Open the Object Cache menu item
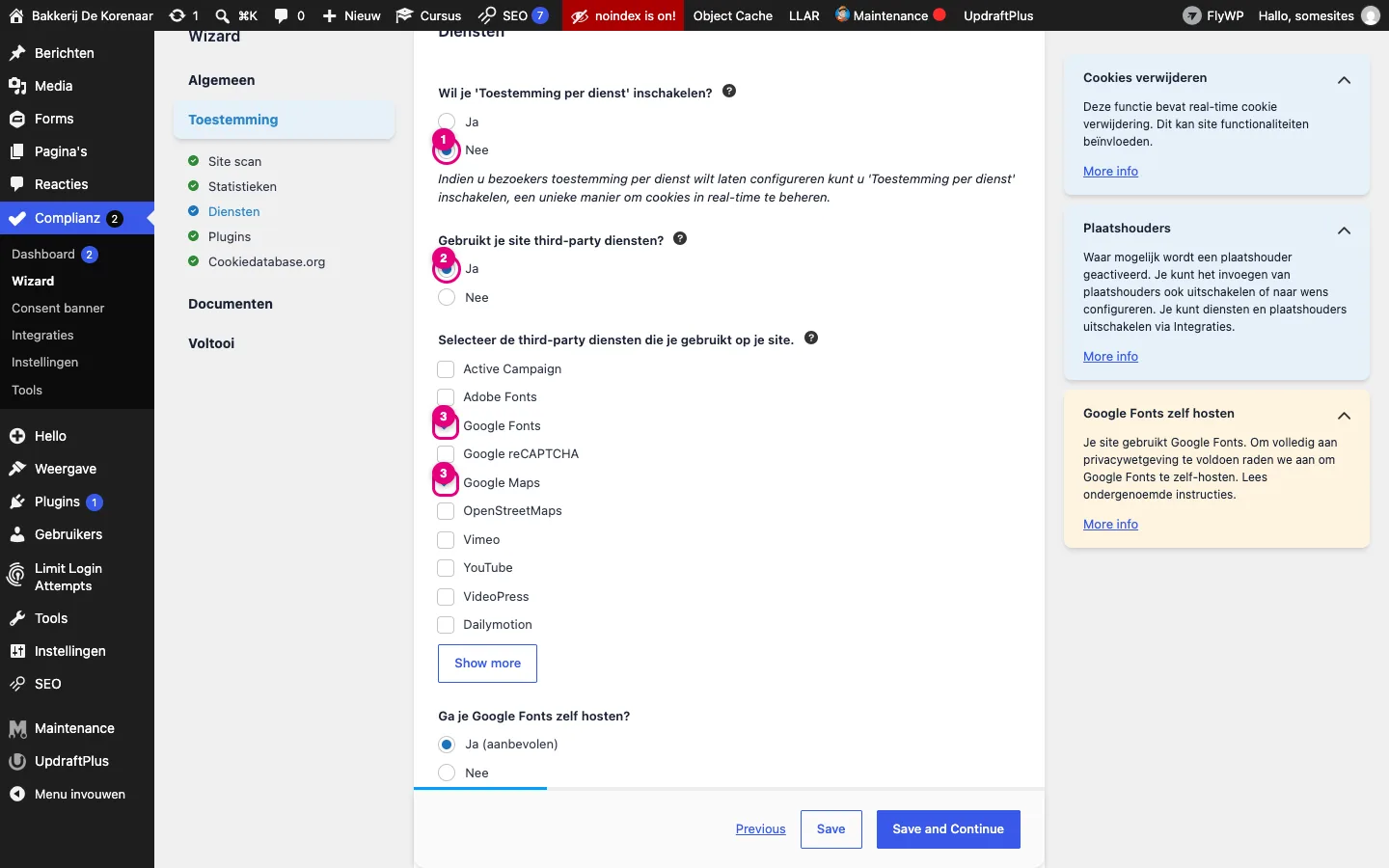The height and width of the screenshot is (868, 1389). tap(733, 15)
